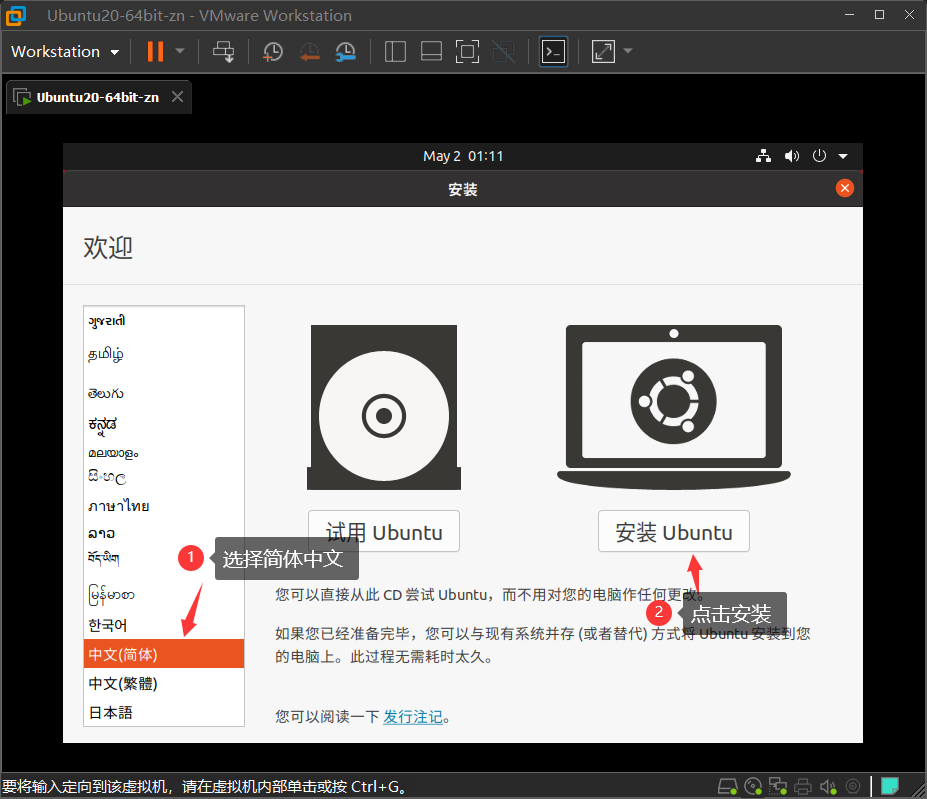Screen dimensions: 927x799
Task: Close the installer with orange X
Action: click(x=845, y=188)
